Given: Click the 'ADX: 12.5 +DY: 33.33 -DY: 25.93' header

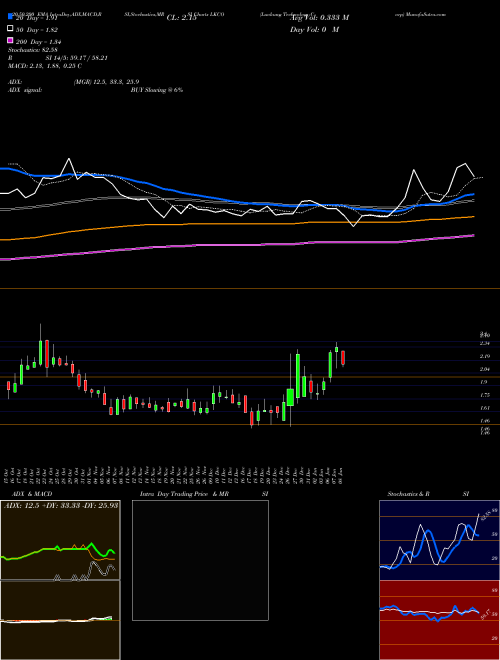Looking at the screenshot, I should pos(61,505).
